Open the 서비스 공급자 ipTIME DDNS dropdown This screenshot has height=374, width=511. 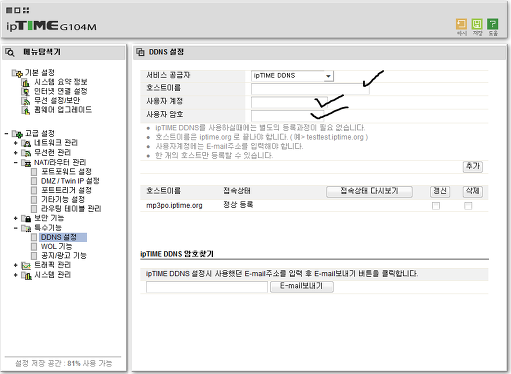(292, 76)
